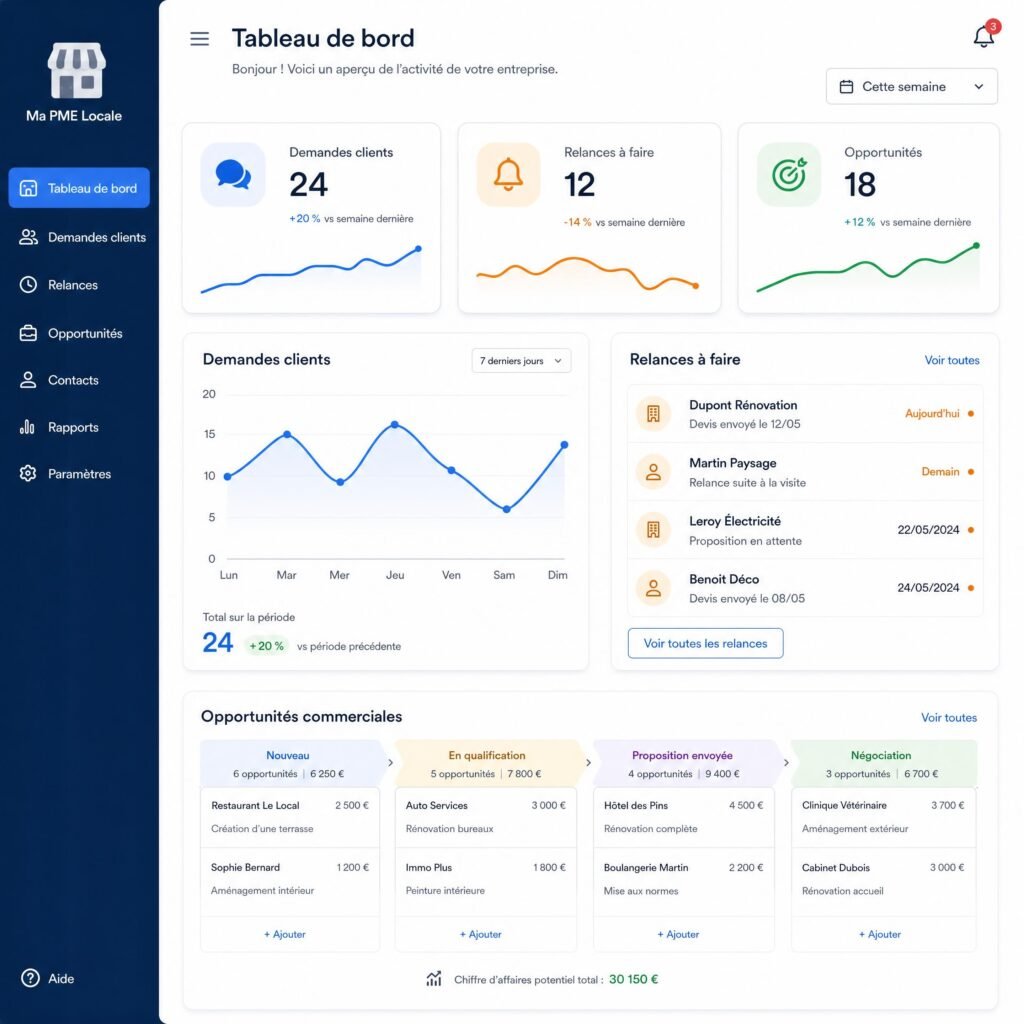Screen dimensions: 1024x1024
Task: Click the orange Relances à faire sparkline
Action: [588, 274]
